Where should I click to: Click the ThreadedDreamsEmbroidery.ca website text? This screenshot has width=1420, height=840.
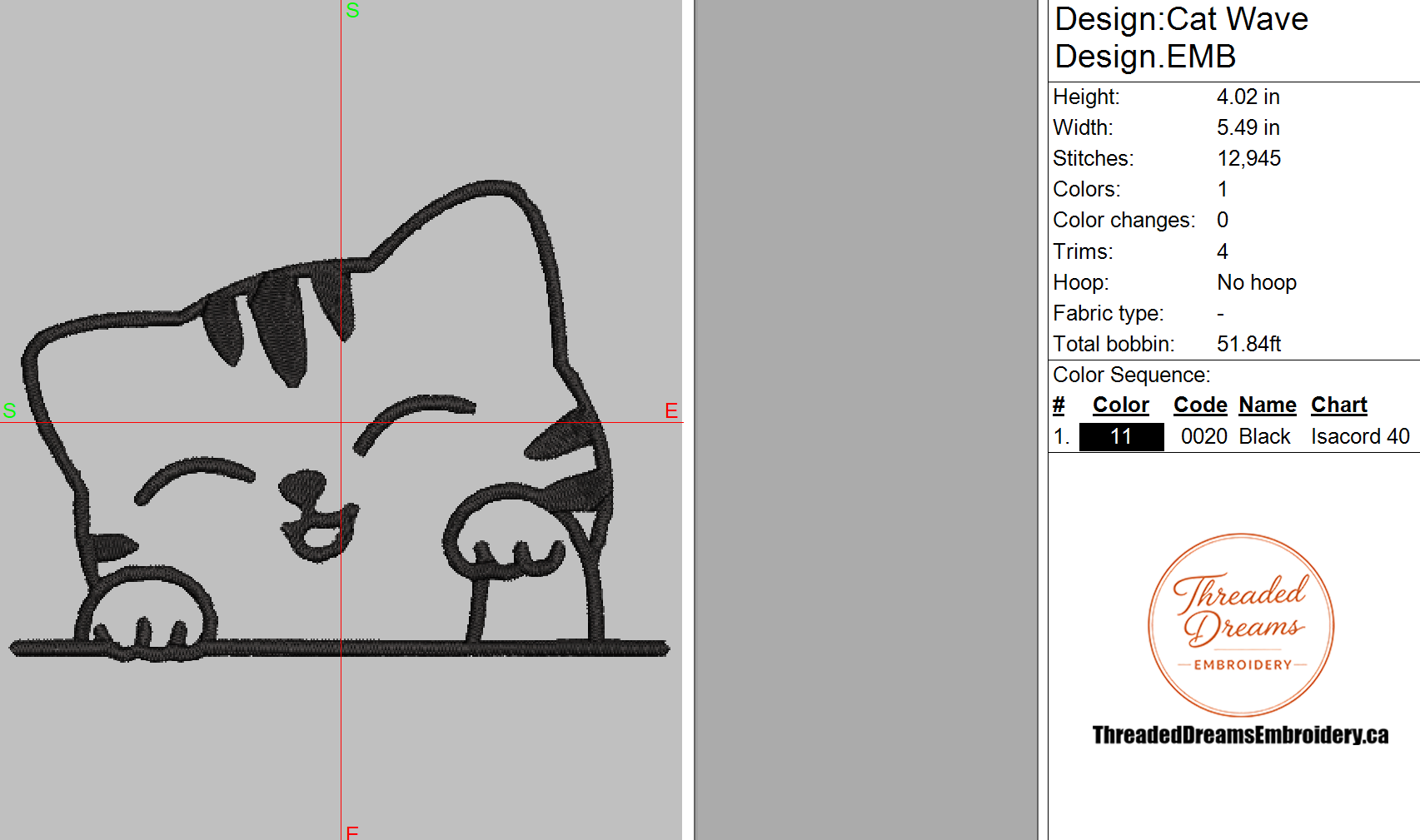click(x=1240, y=735)
